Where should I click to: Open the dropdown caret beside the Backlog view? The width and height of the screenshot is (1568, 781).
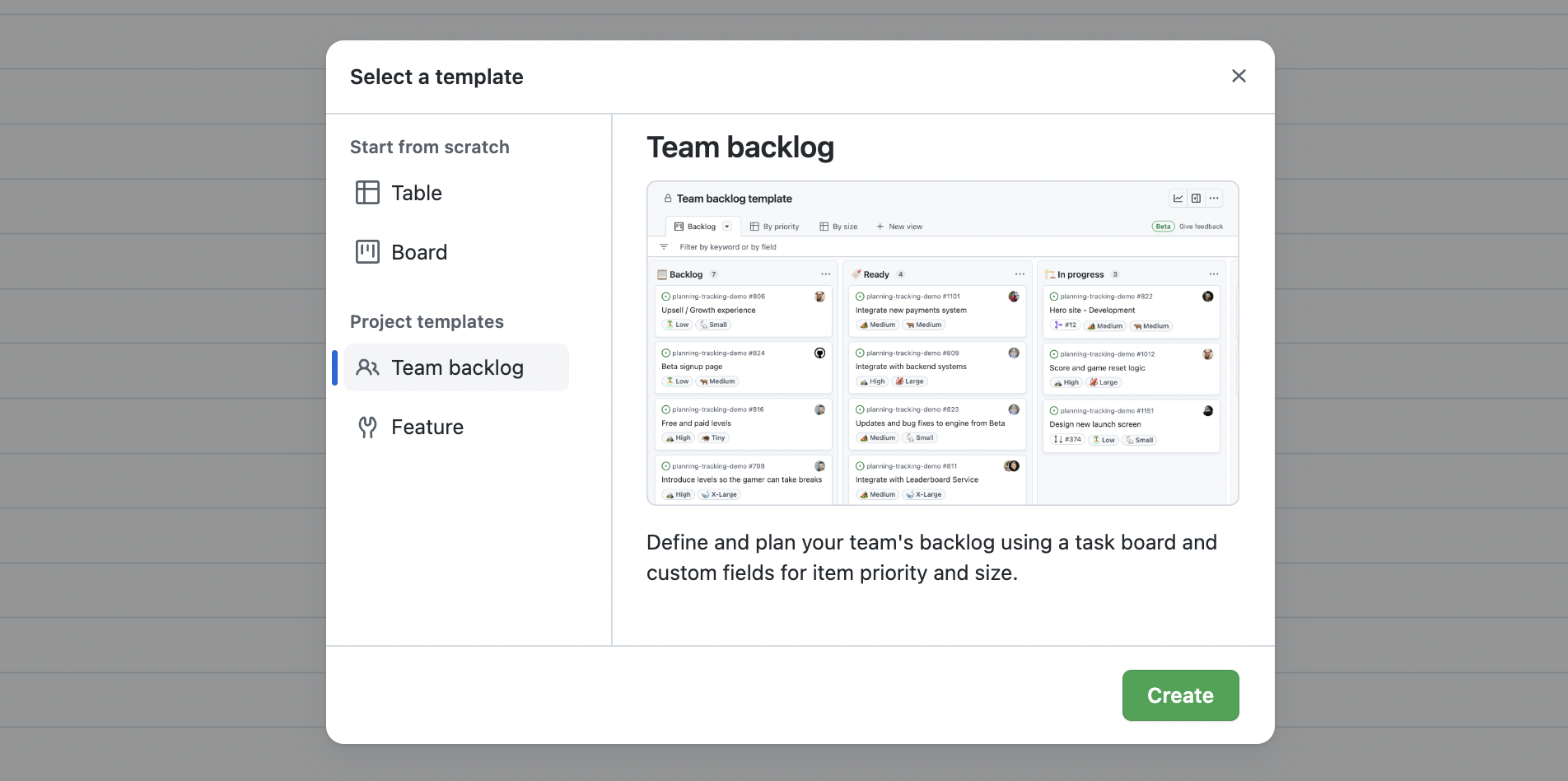pos(726,226)
